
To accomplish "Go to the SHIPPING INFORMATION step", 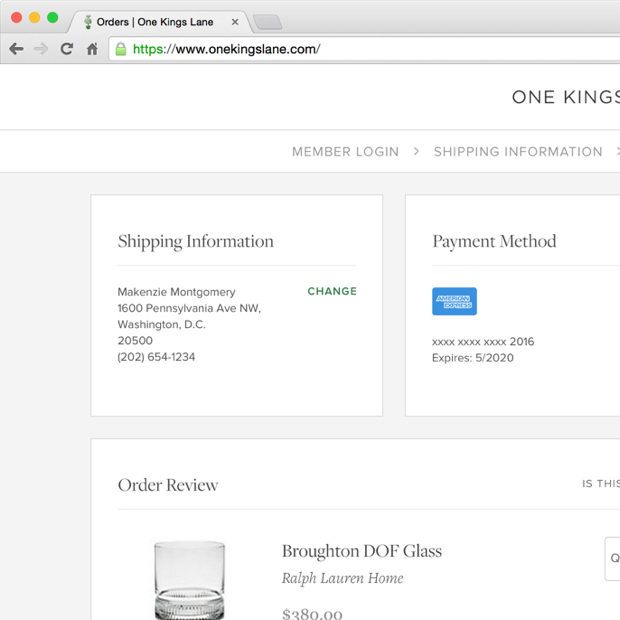I will 517,152.
